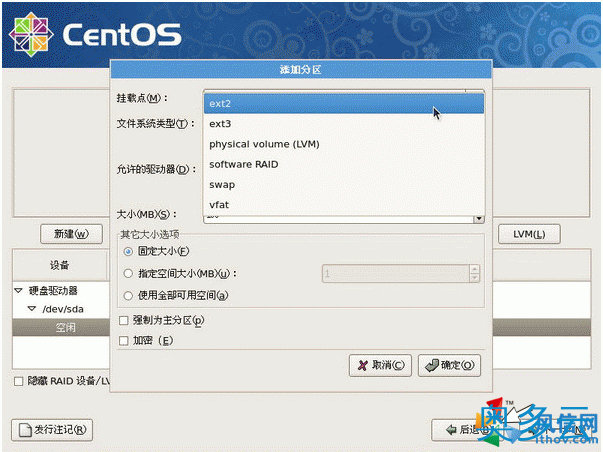This screenshot has height=452, width=603.
Task: Select software RAID option
Action: pyautogui.click(x=343, y=164)
